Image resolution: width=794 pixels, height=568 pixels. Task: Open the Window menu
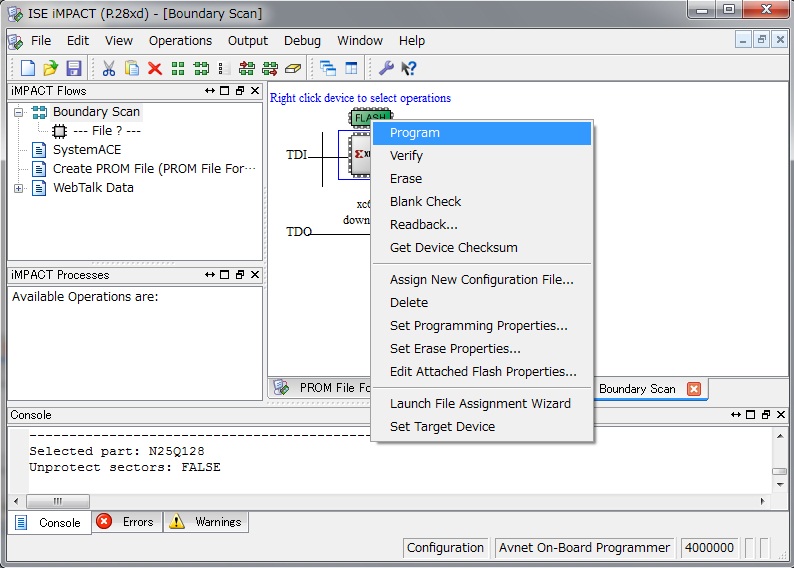point(360,40)
